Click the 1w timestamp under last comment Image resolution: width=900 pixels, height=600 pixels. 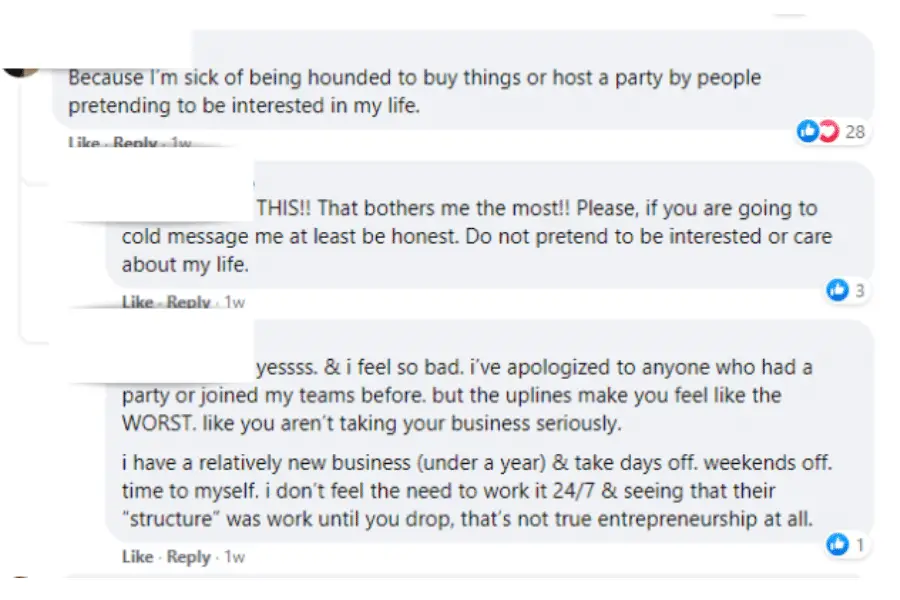click(x=234, y=556)
